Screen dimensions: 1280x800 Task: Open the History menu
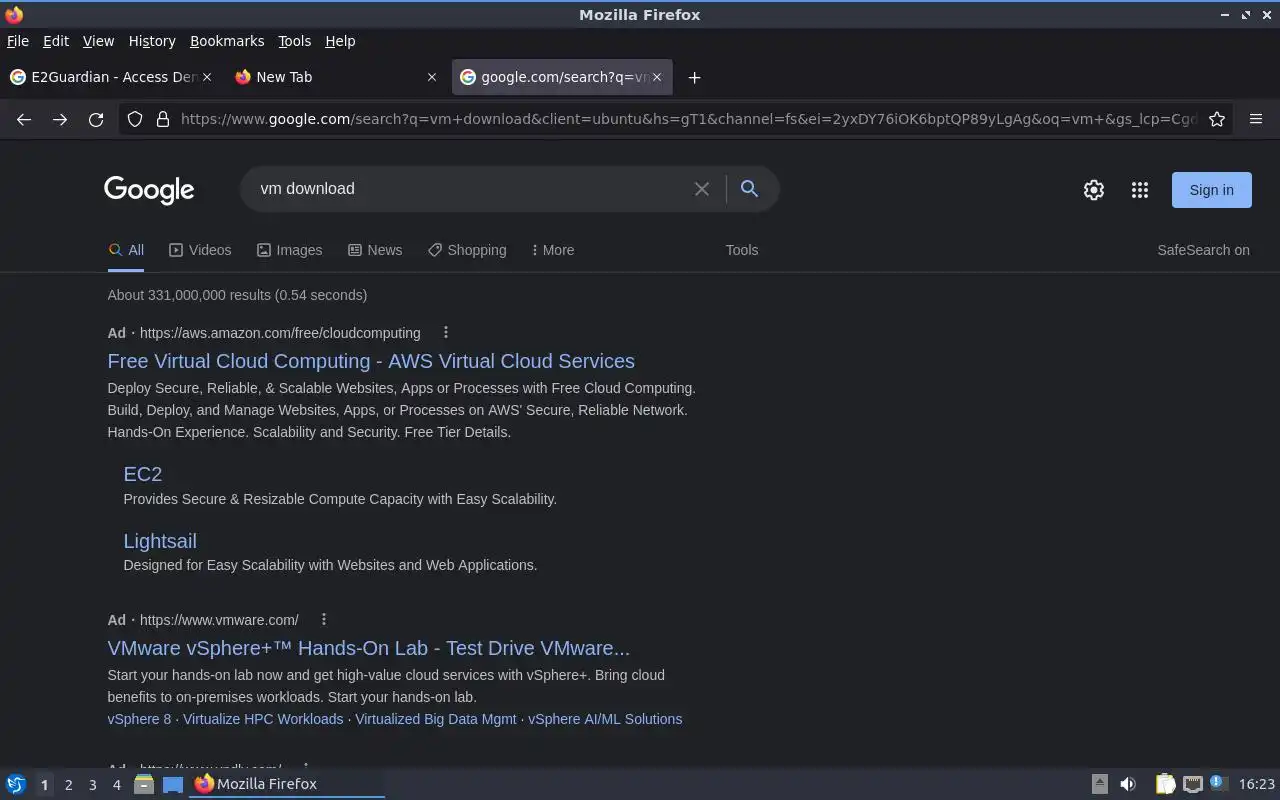click(x=152, y=41)
